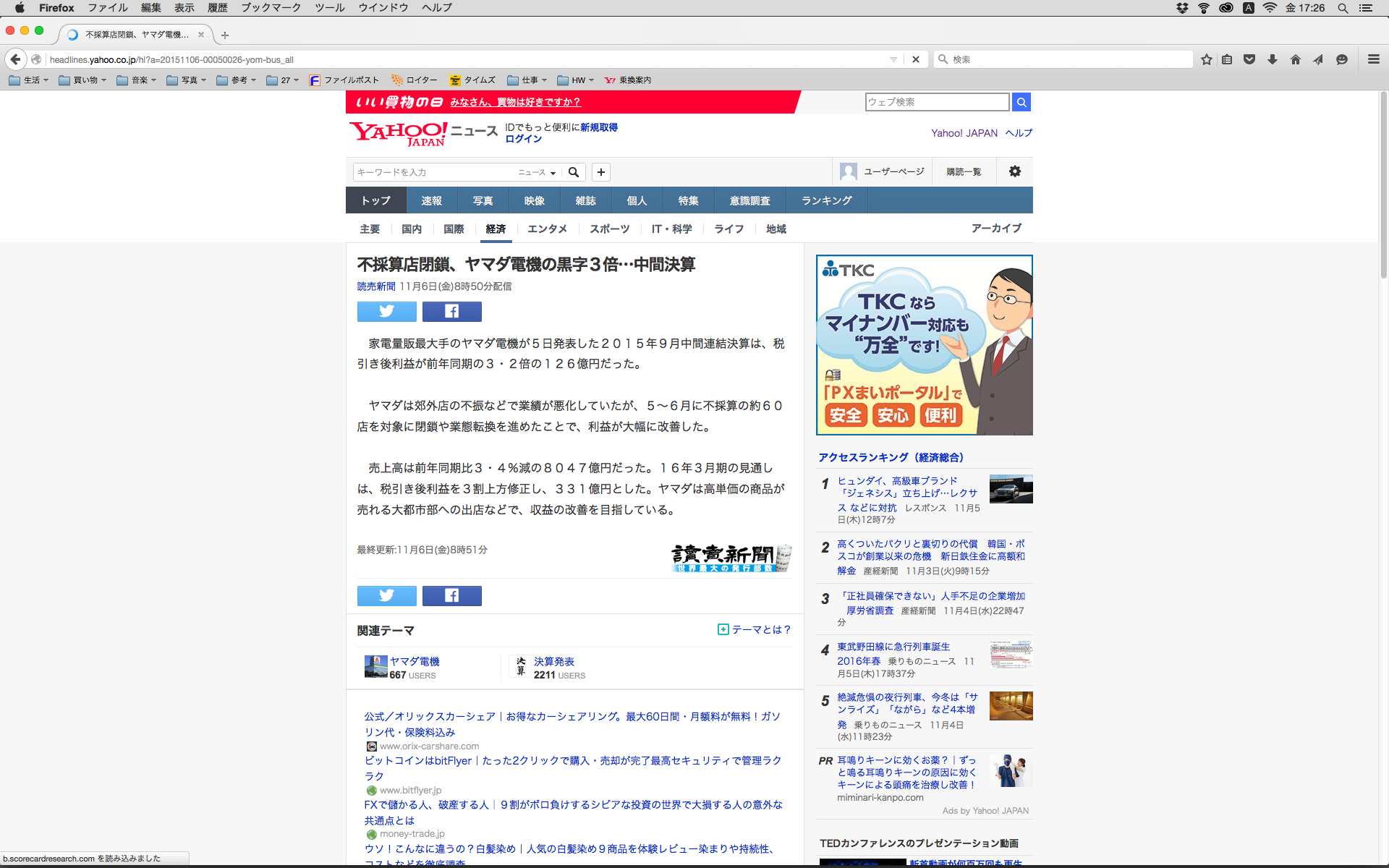Select the エンタメ category tab
Screen dimensions: 1389x868
547,229
